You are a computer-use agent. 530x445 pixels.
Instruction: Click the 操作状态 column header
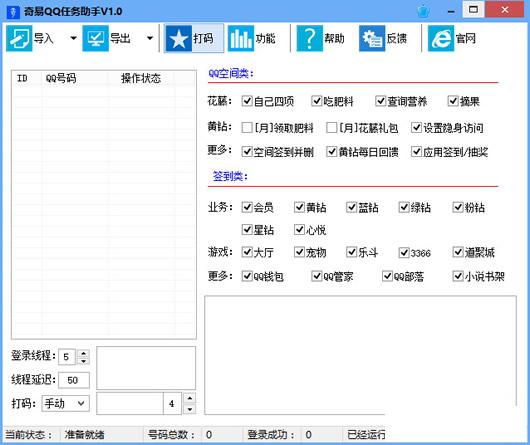click(141, 78)
